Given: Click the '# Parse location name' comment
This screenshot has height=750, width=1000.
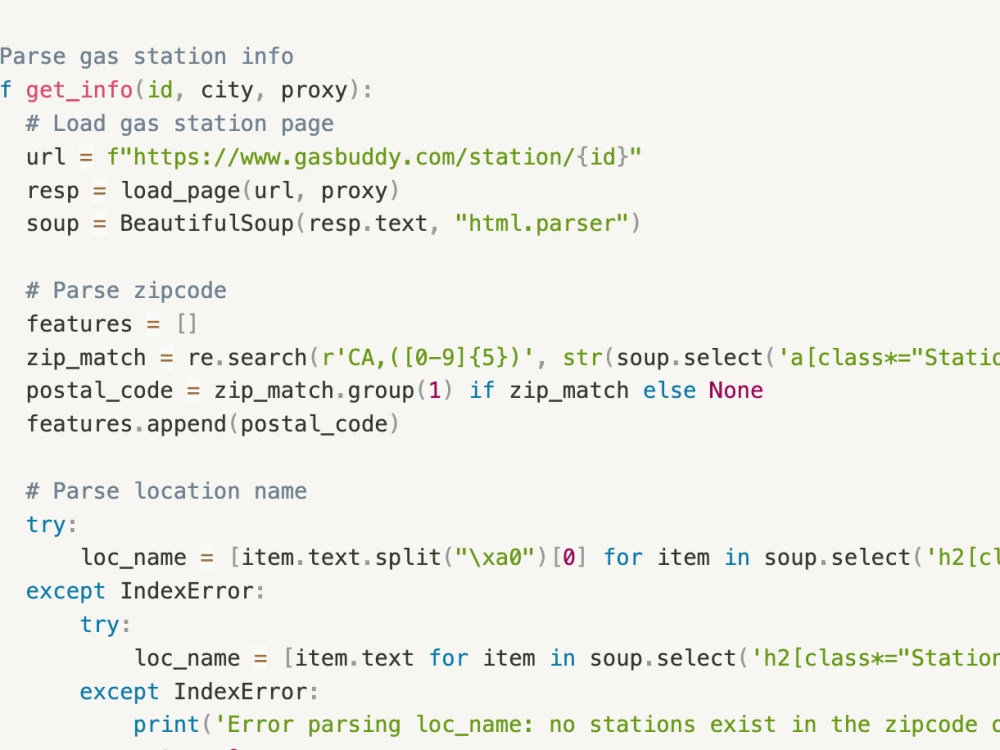Looking at the screenshot, I should 166,491.
